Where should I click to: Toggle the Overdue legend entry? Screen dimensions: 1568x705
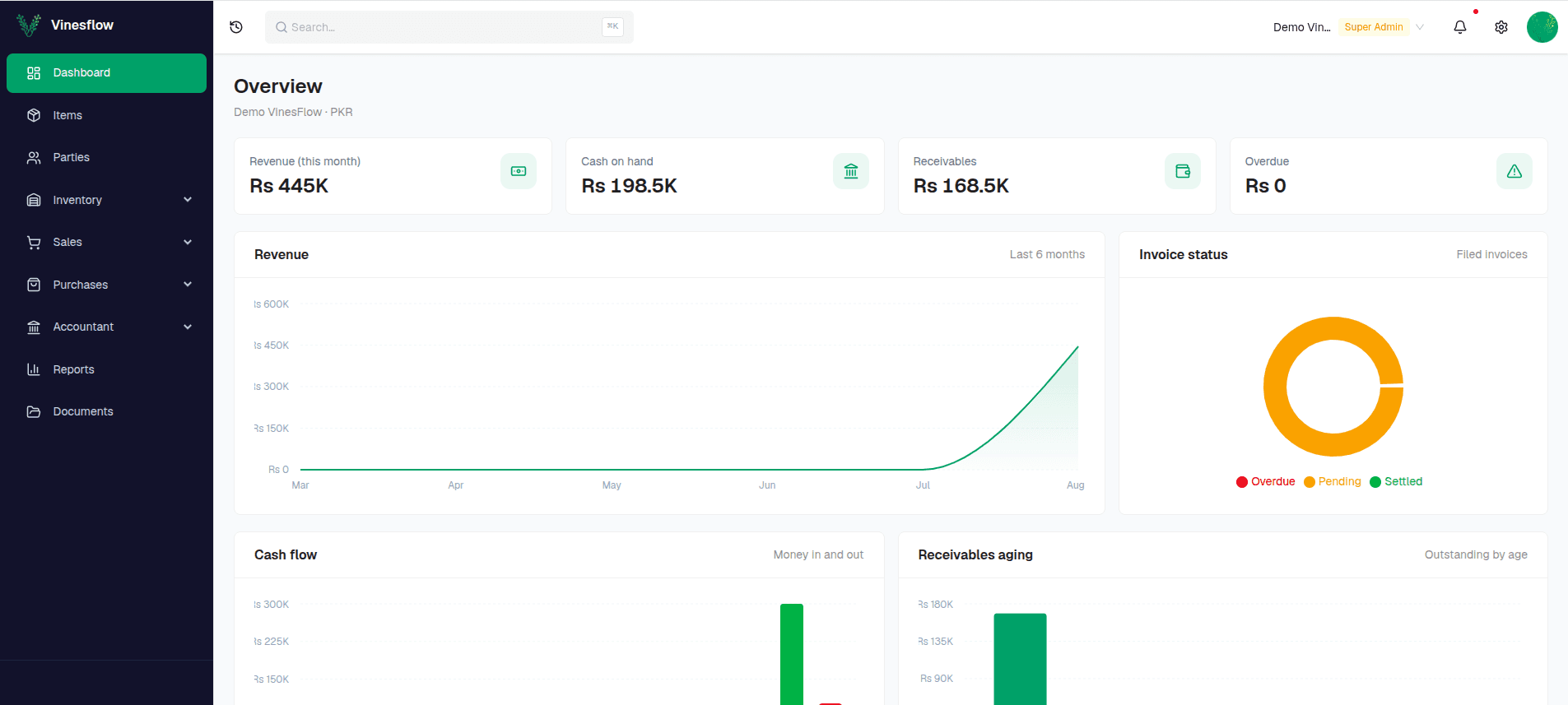point(1266,482)
